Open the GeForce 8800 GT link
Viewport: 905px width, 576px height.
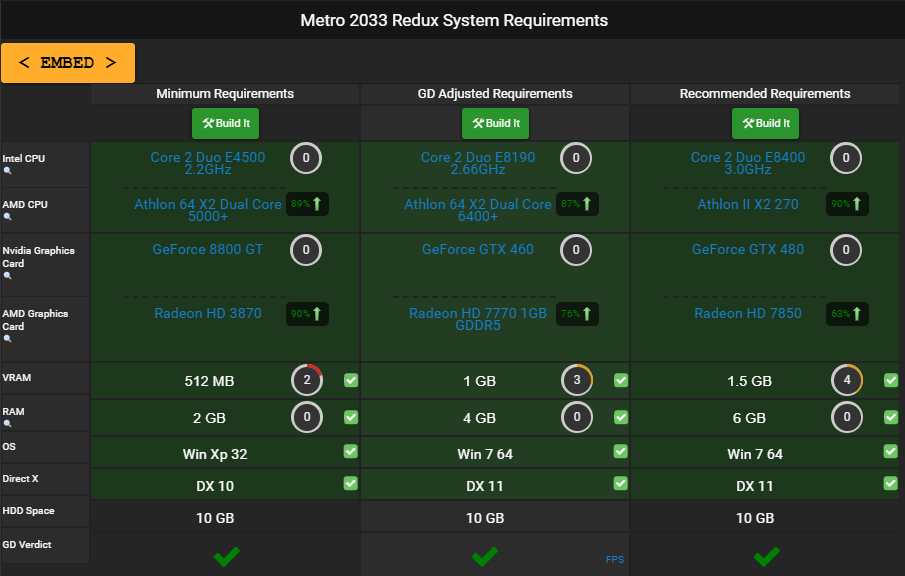208,249
